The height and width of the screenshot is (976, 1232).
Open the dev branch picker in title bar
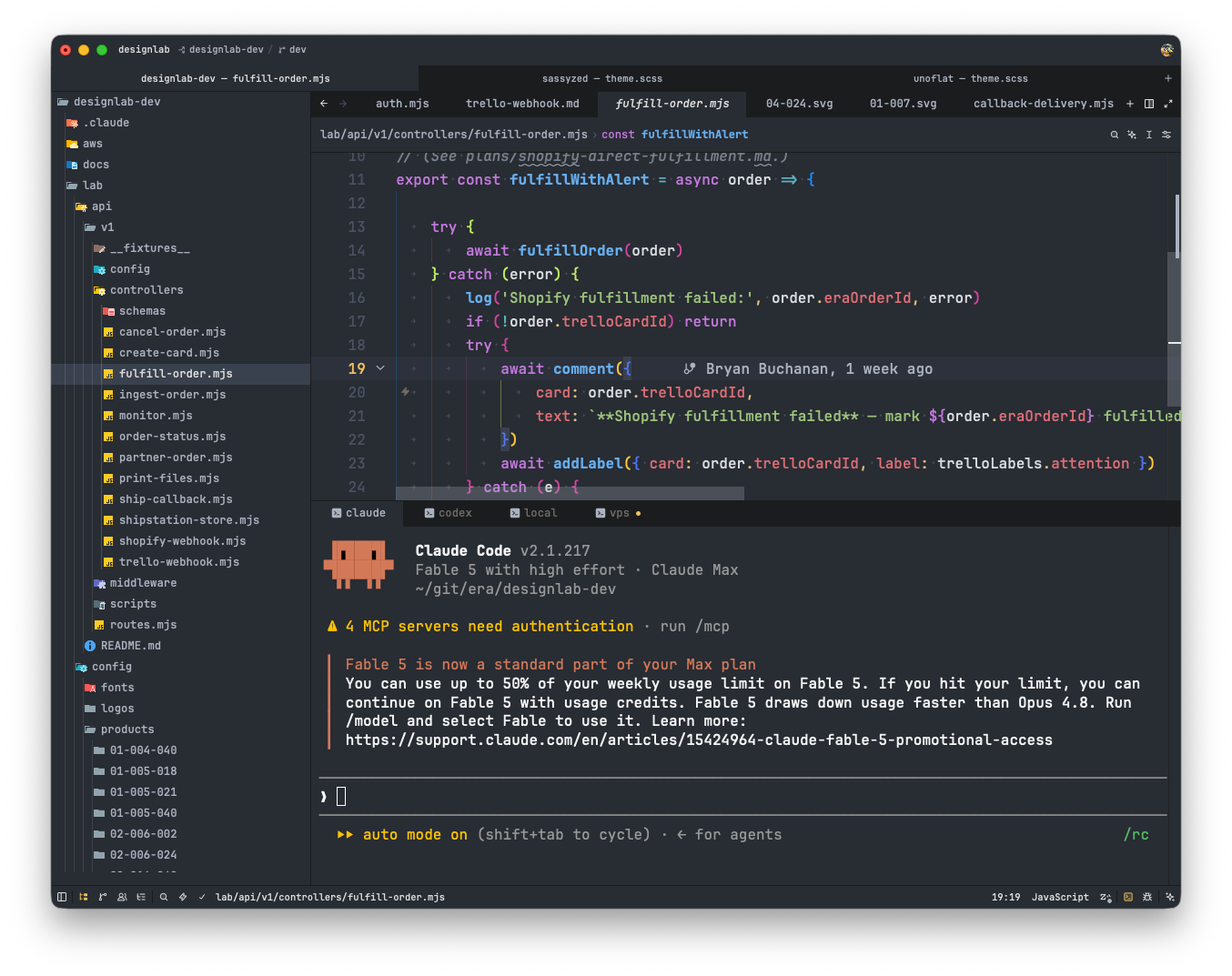(x=292, y=50)
